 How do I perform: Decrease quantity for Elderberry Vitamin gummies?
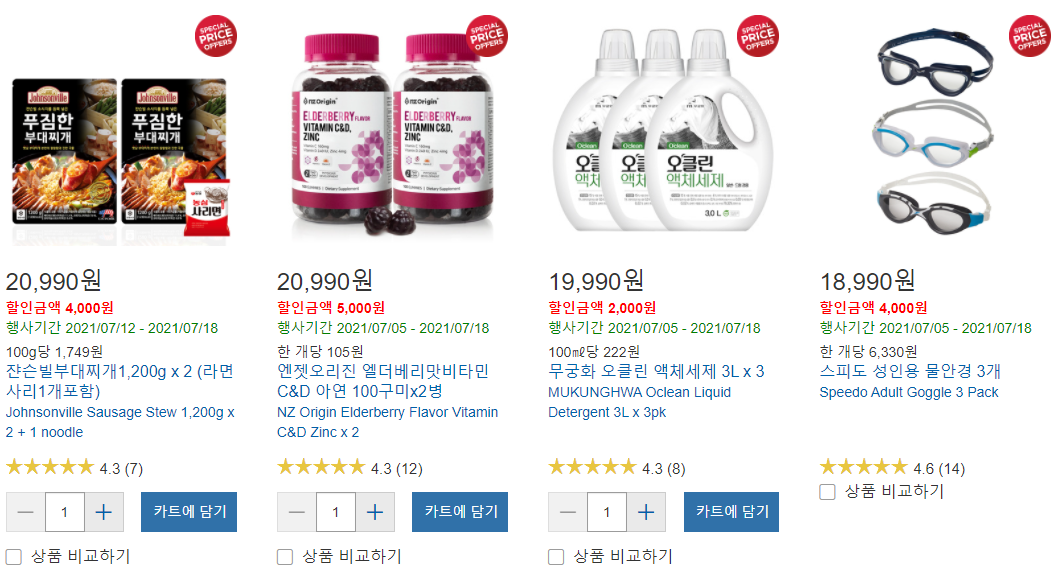(x=297, y=512)
